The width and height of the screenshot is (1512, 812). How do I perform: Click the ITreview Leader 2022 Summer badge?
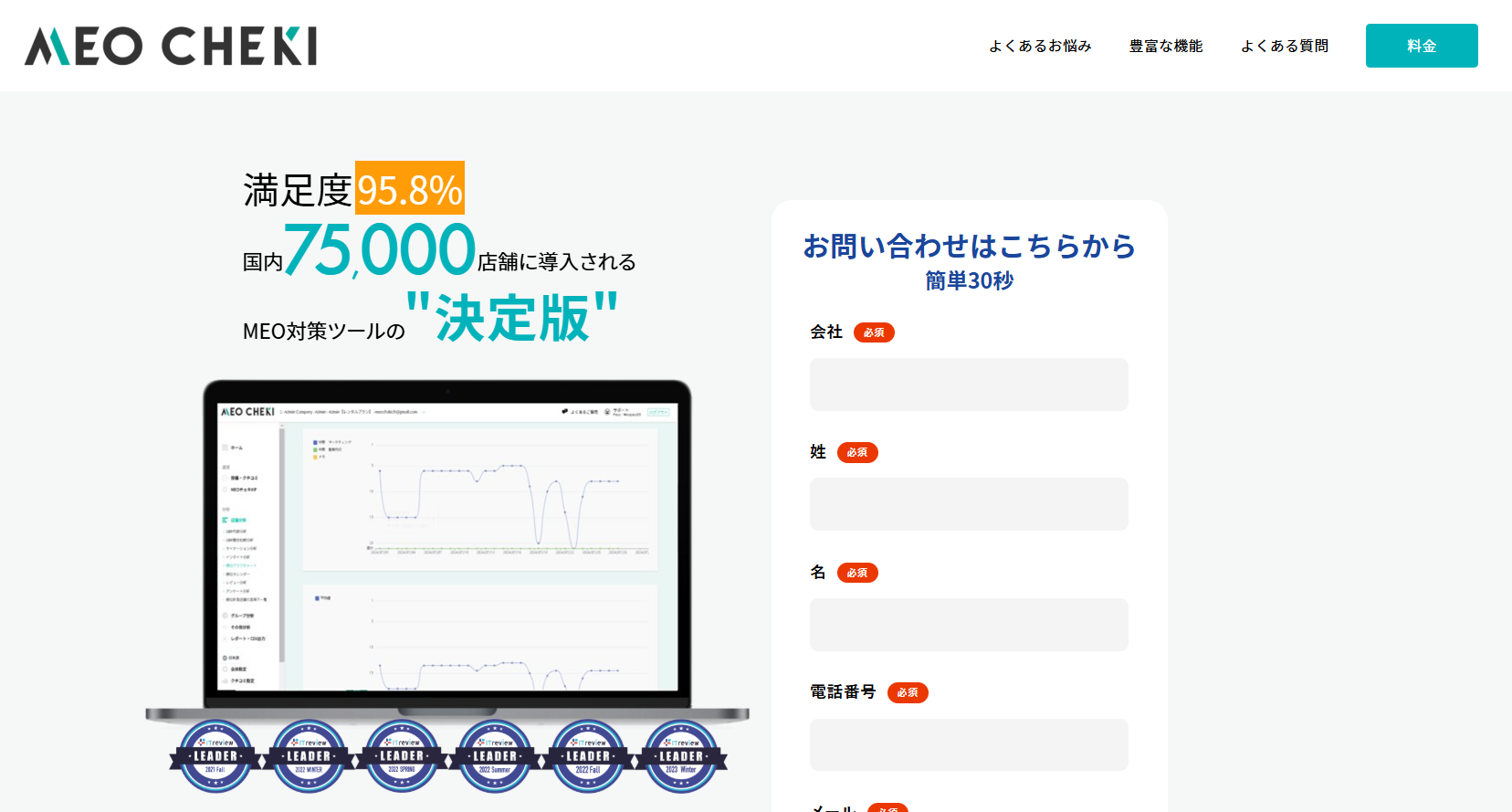[495, 756]
